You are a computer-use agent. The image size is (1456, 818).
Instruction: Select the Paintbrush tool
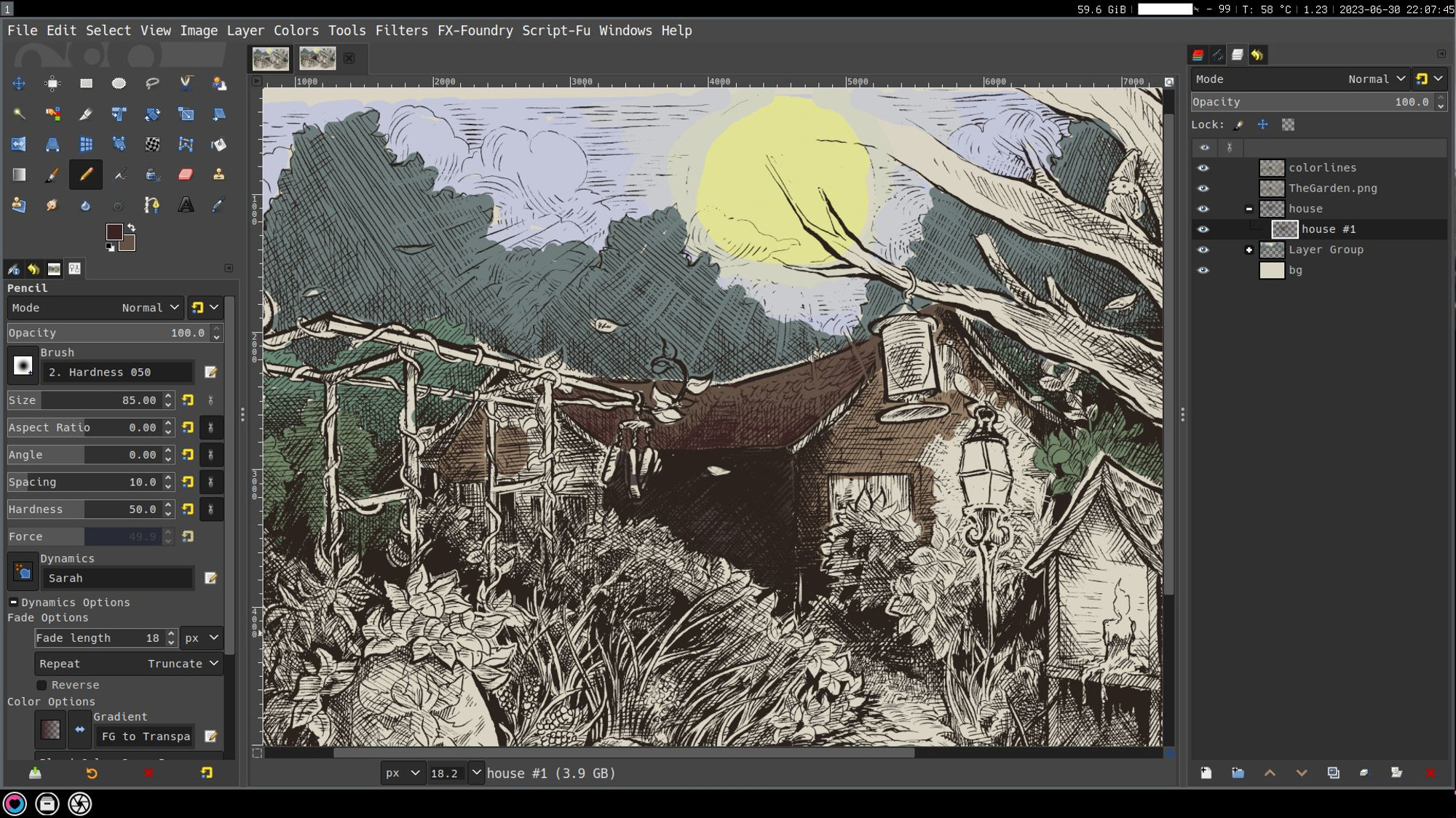tap(52, 175)
